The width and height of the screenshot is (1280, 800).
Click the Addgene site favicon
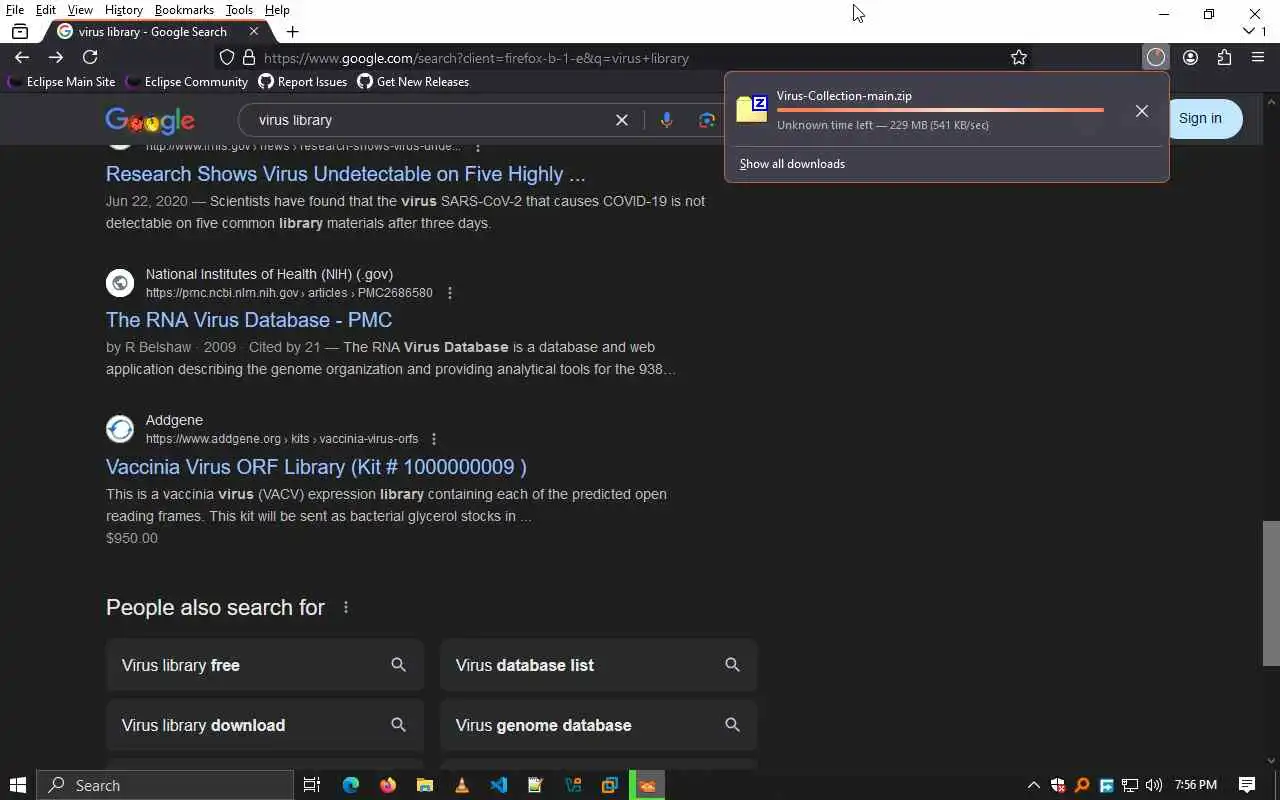120,429
